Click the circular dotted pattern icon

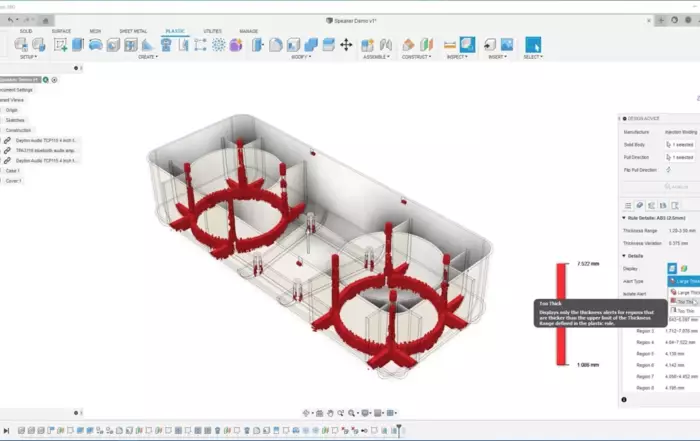pyautogui.click(x=218, y=45)
